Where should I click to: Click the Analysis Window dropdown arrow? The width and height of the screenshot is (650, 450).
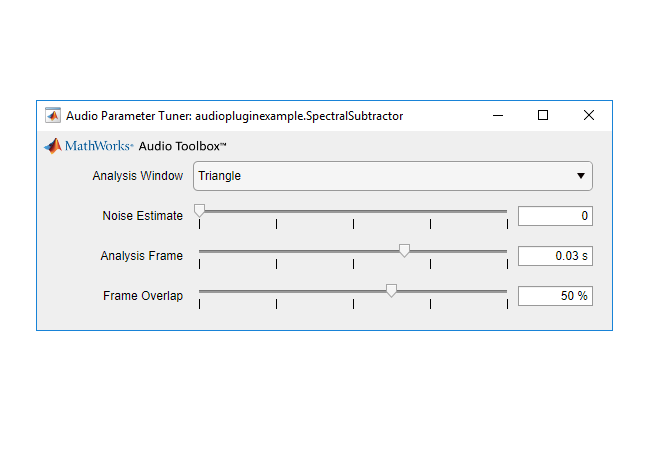pyautogui.click(x=581, y=176)
